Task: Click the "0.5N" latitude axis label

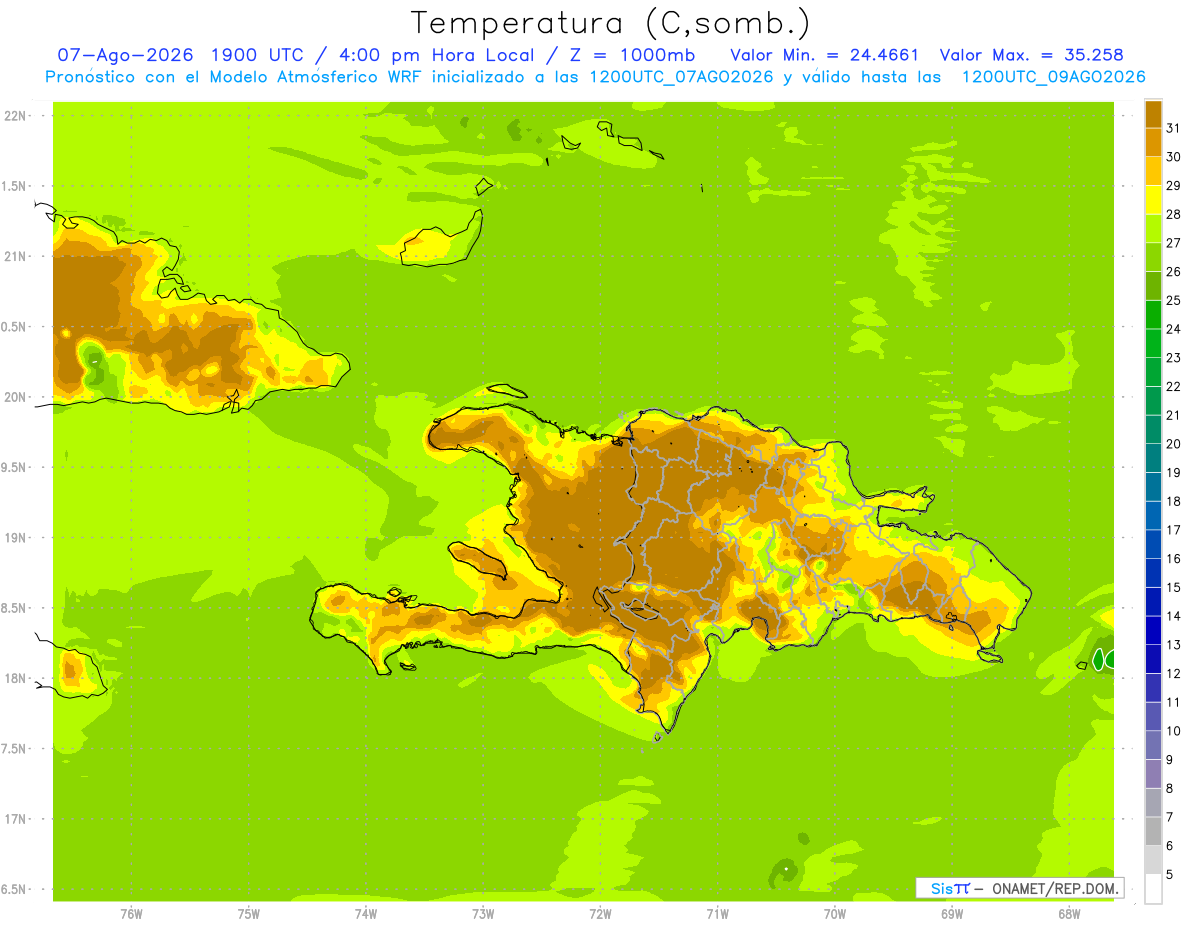Action: (x=14, y=327)
